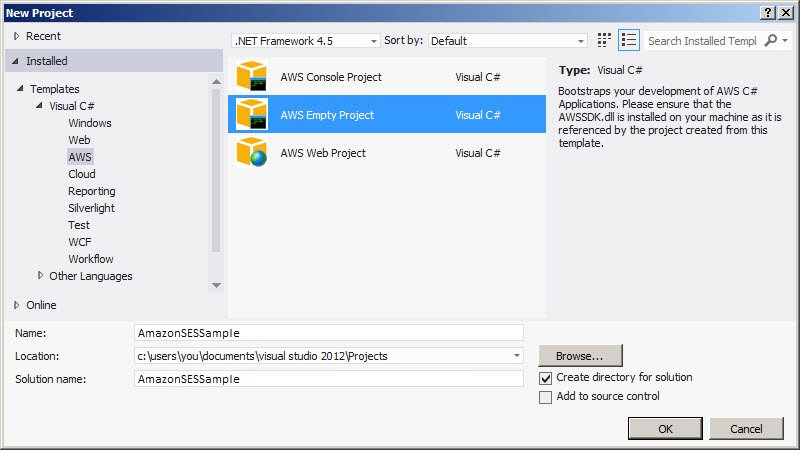Image resolution: width=800 pixels, height=450 pixels.
Task: Select the Cloud template category
Action: pyautogui.click(x=82, y=174)
